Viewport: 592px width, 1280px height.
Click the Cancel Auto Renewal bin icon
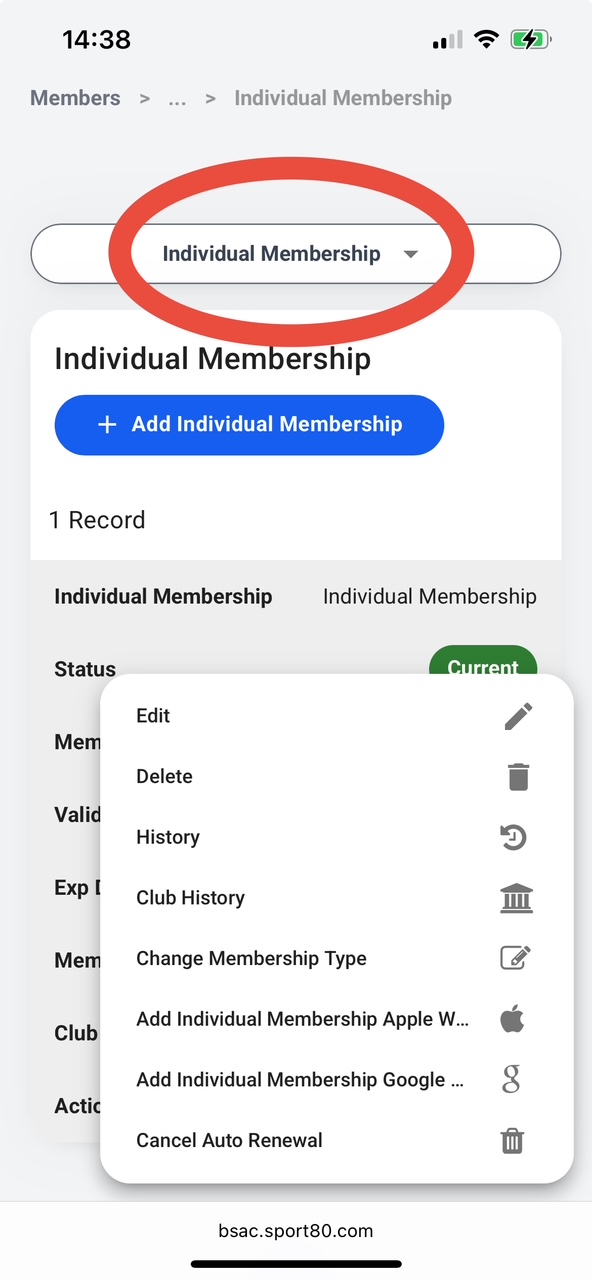coord(512,1140)
